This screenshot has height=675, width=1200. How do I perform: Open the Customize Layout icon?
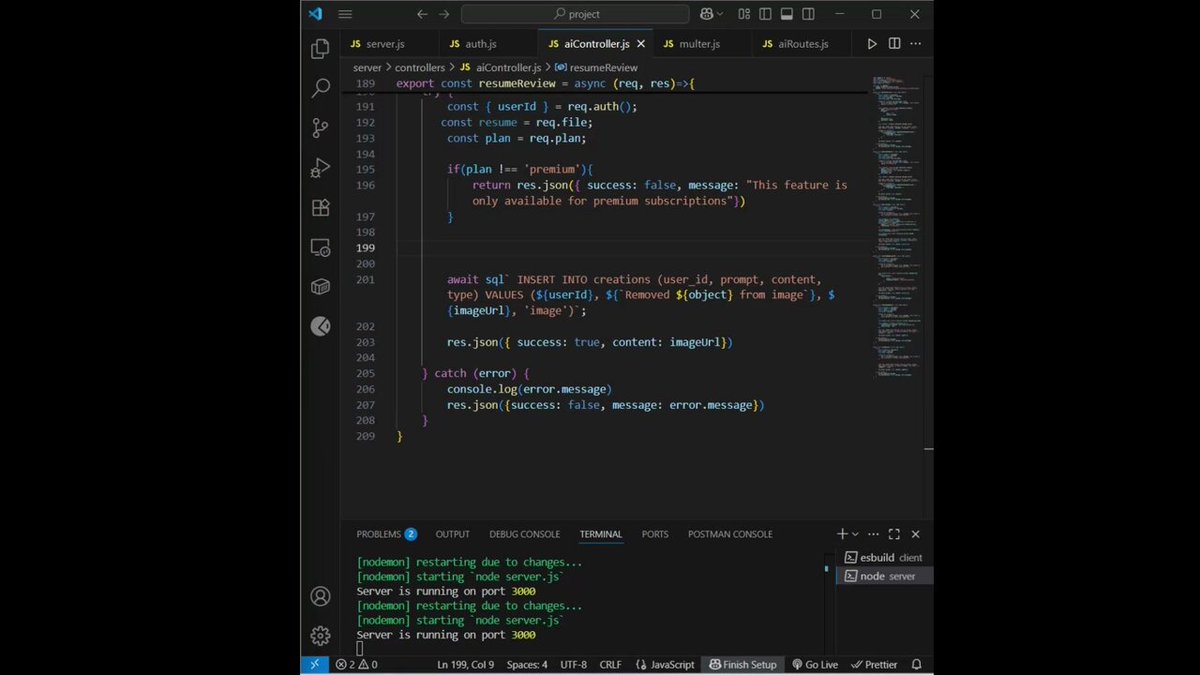(x=743, y=14)
